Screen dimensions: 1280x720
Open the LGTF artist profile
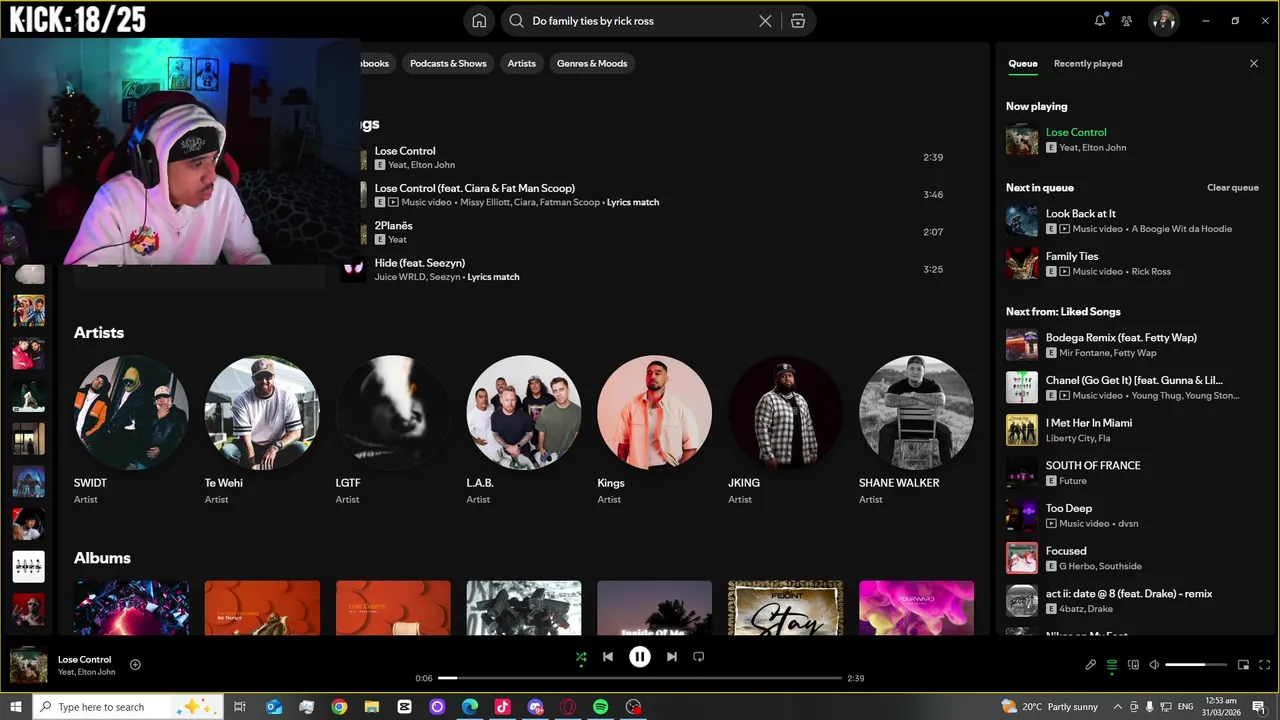(x=393, y=412)
